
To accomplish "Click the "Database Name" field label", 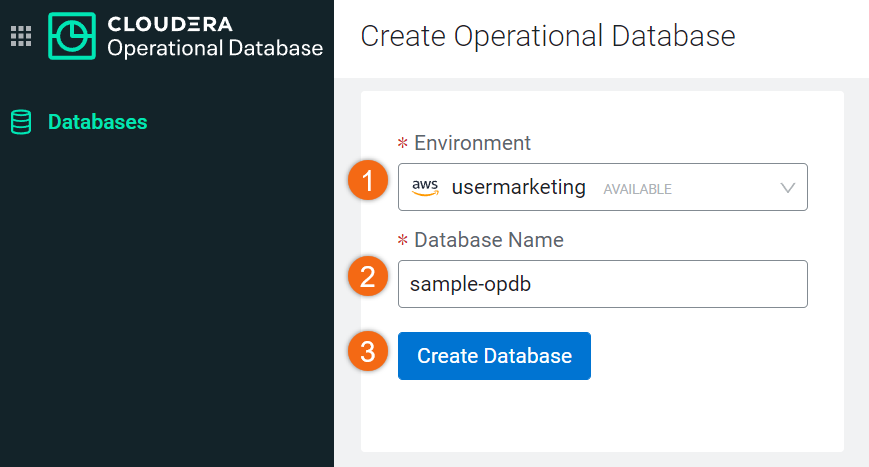I will [x=489, y=240].
